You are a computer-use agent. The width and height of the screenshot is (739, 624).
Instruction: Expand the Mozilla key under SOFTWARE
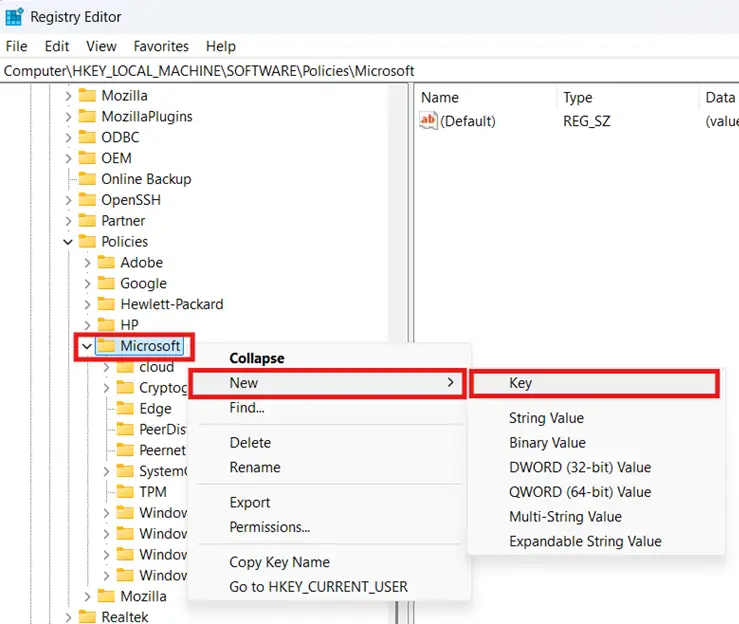[x=68, y=96]
